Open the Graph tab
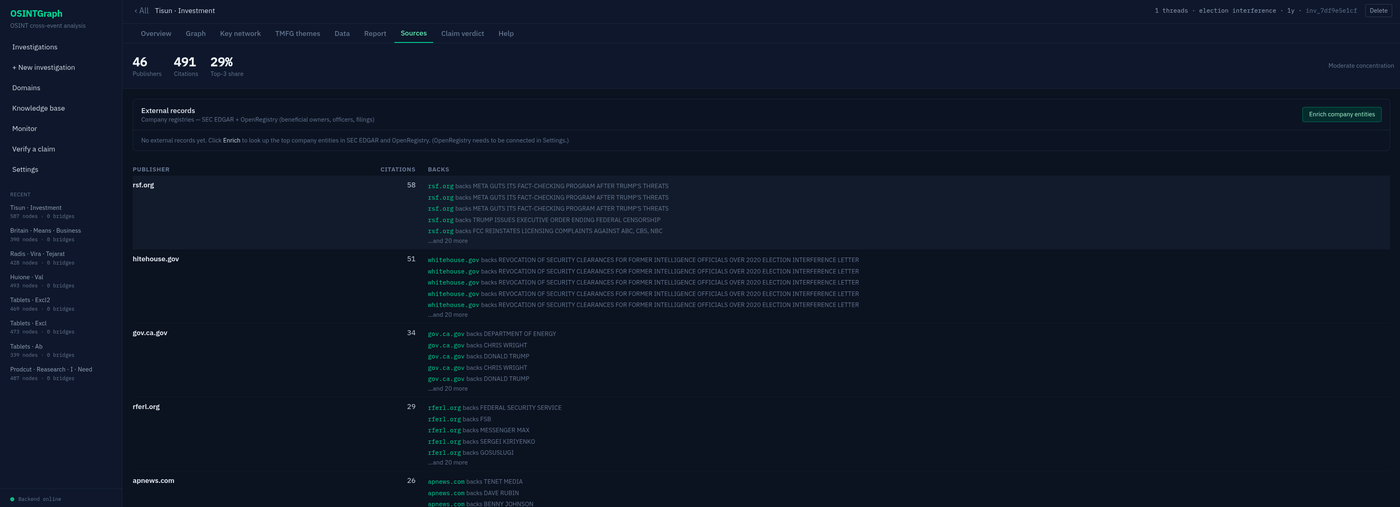This screenshot has height=507, width=1400. coord(195,33)
